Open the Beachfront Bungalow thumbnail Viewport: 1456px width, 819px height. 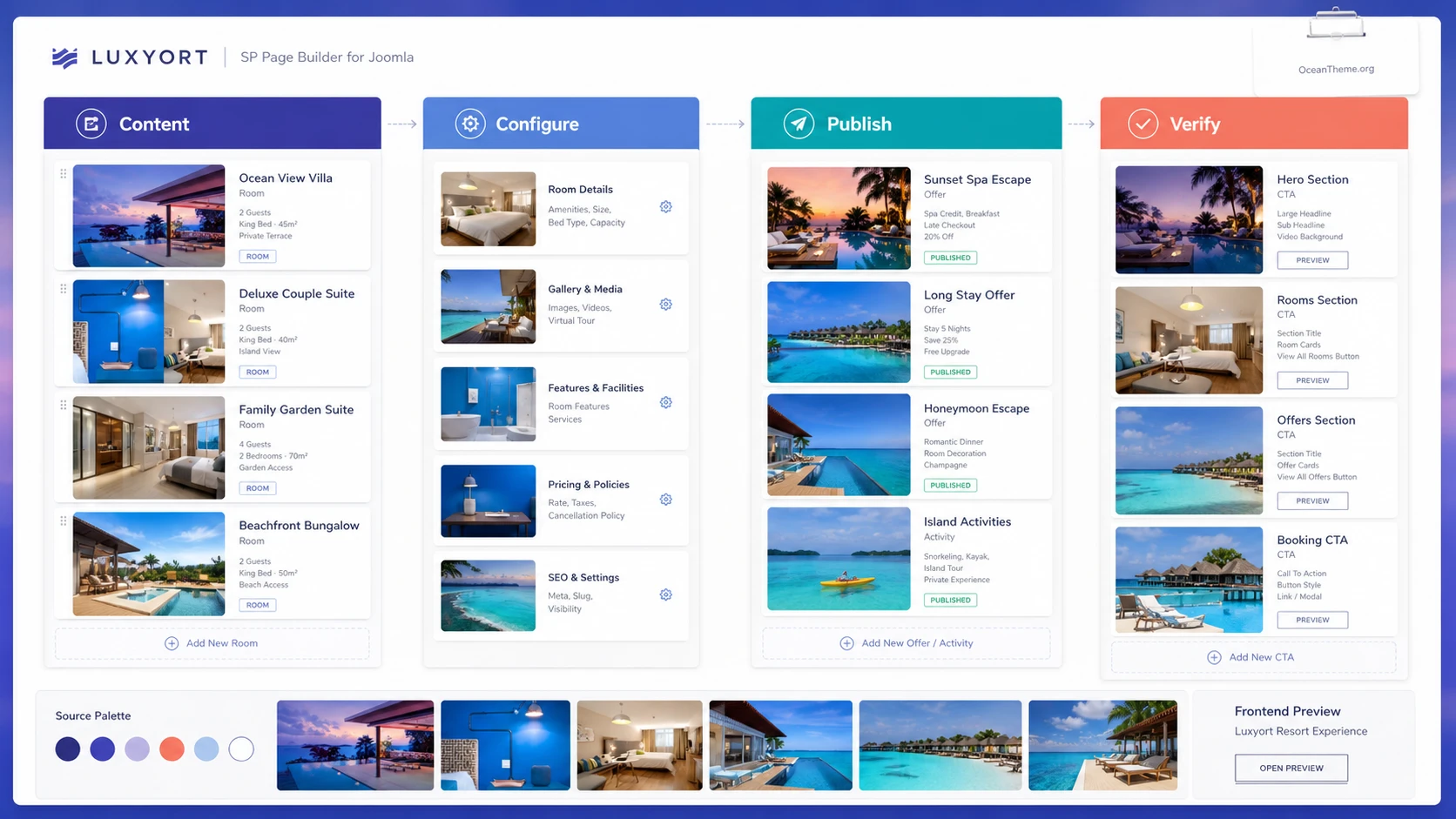tap(149, 564)
